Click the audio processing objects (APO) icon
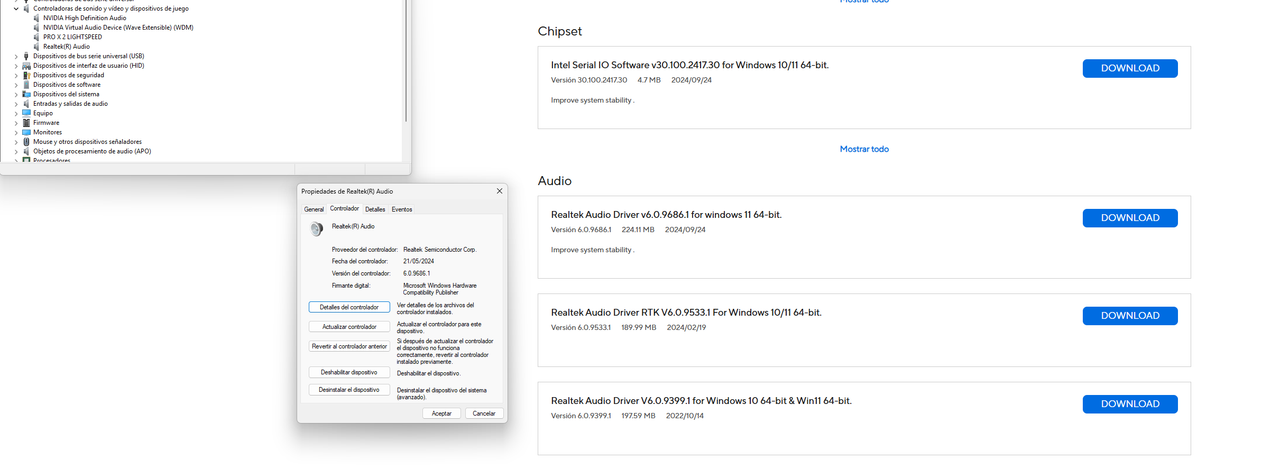This screenshot has height=468, width=1280. [26, 151]
